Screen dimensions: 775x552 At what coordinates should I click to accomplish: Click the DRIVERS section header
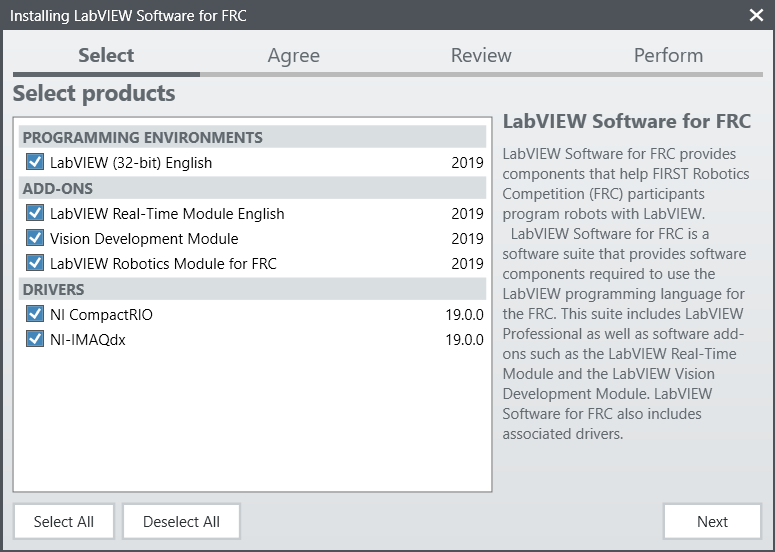tap(252, 289)
